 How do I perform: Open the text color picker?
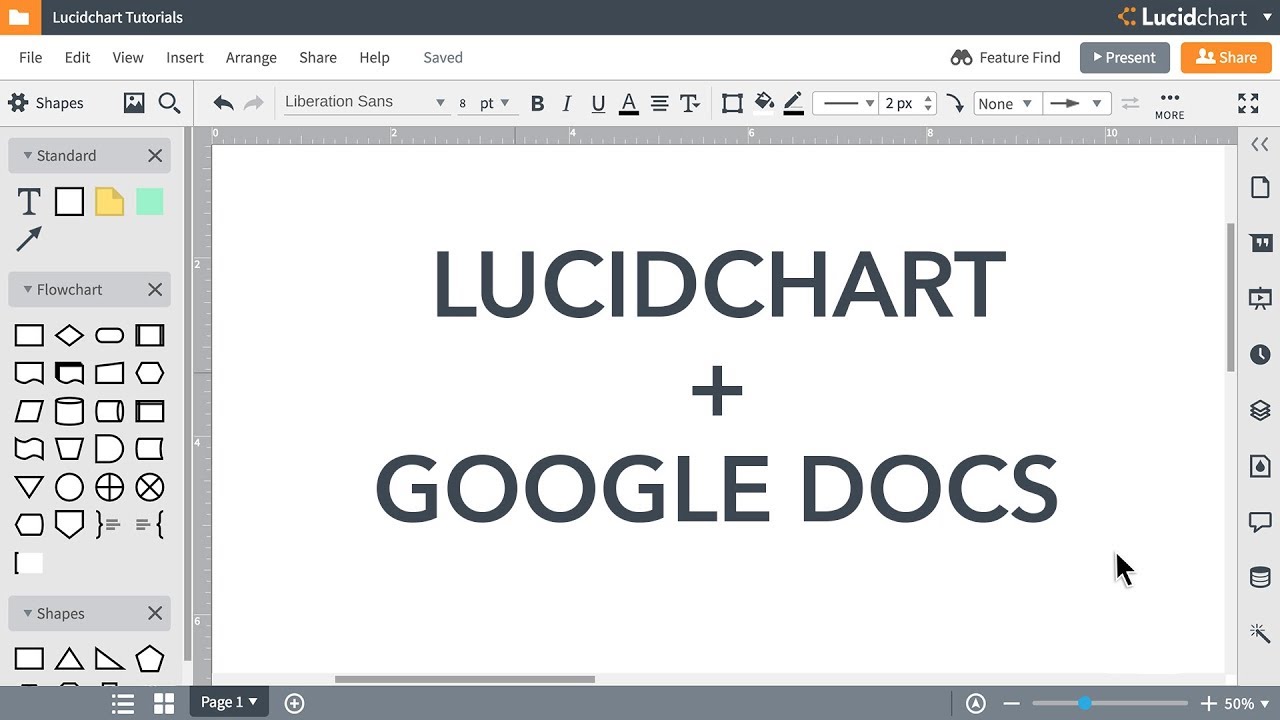coord(629,103)
